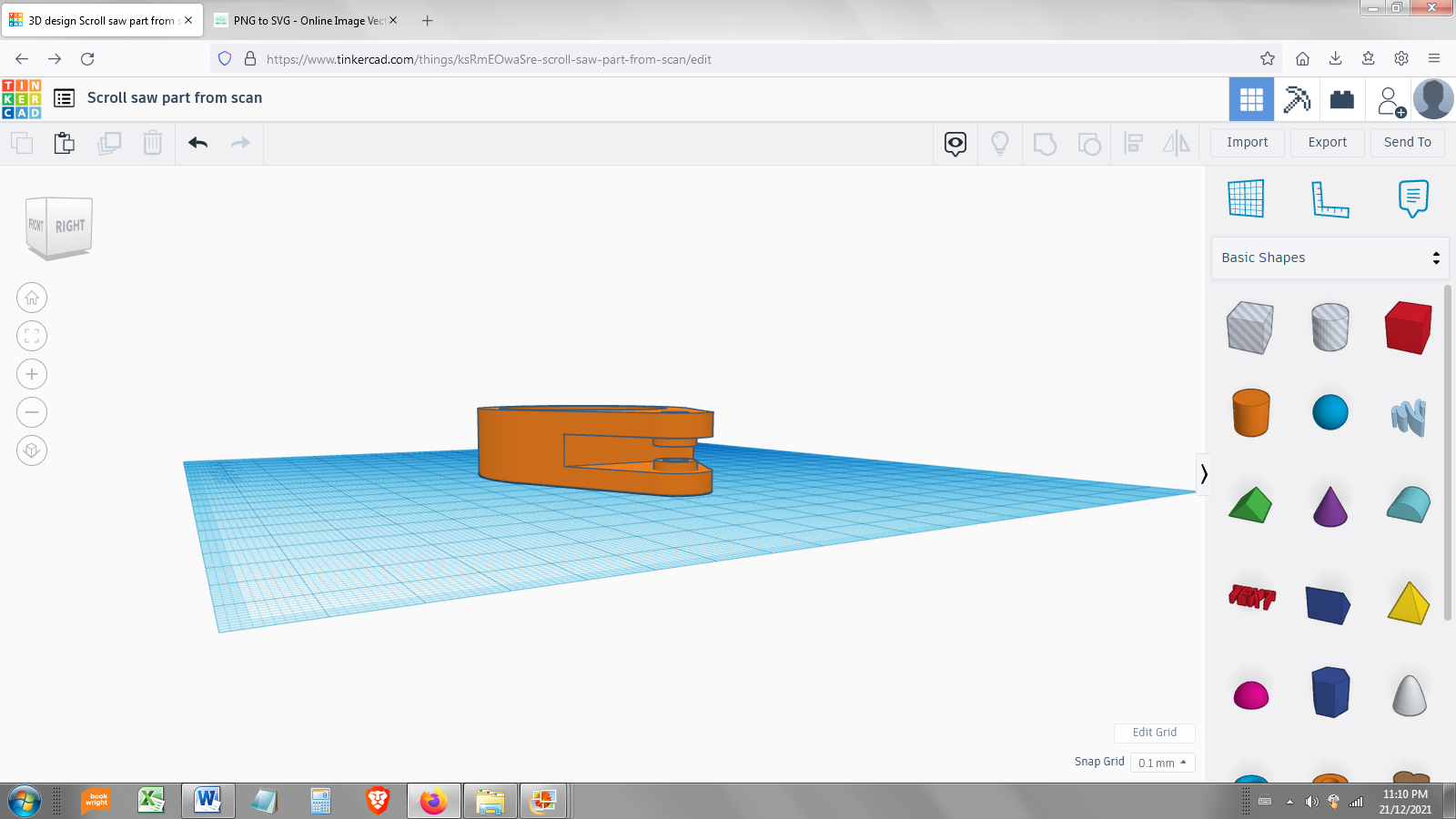Viewport: 1456px width, 819px height.
Task: Select the gray Paraboloid shape
Action: coord(1410,695)
